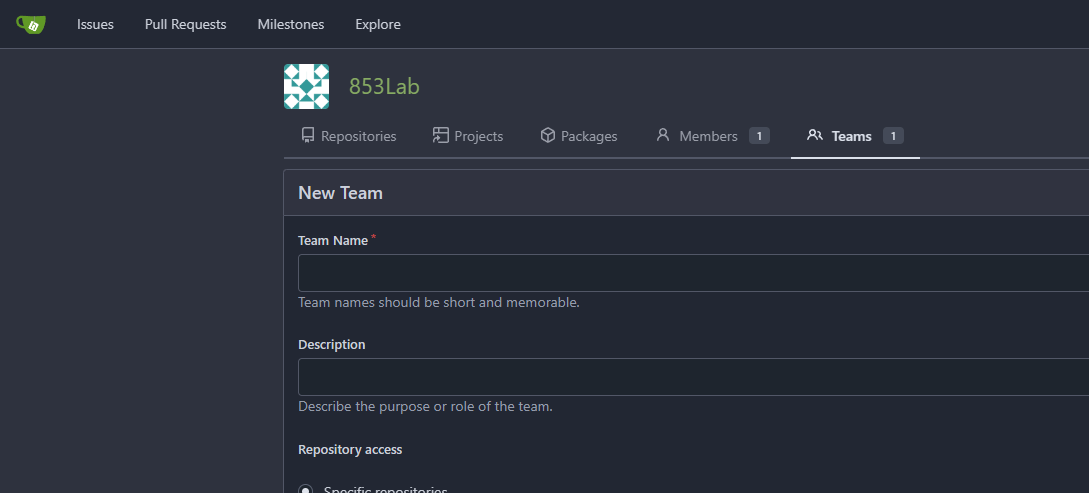Open Milestones from the top bar
The image size is (1089, 493).
[x=290, y=24]
